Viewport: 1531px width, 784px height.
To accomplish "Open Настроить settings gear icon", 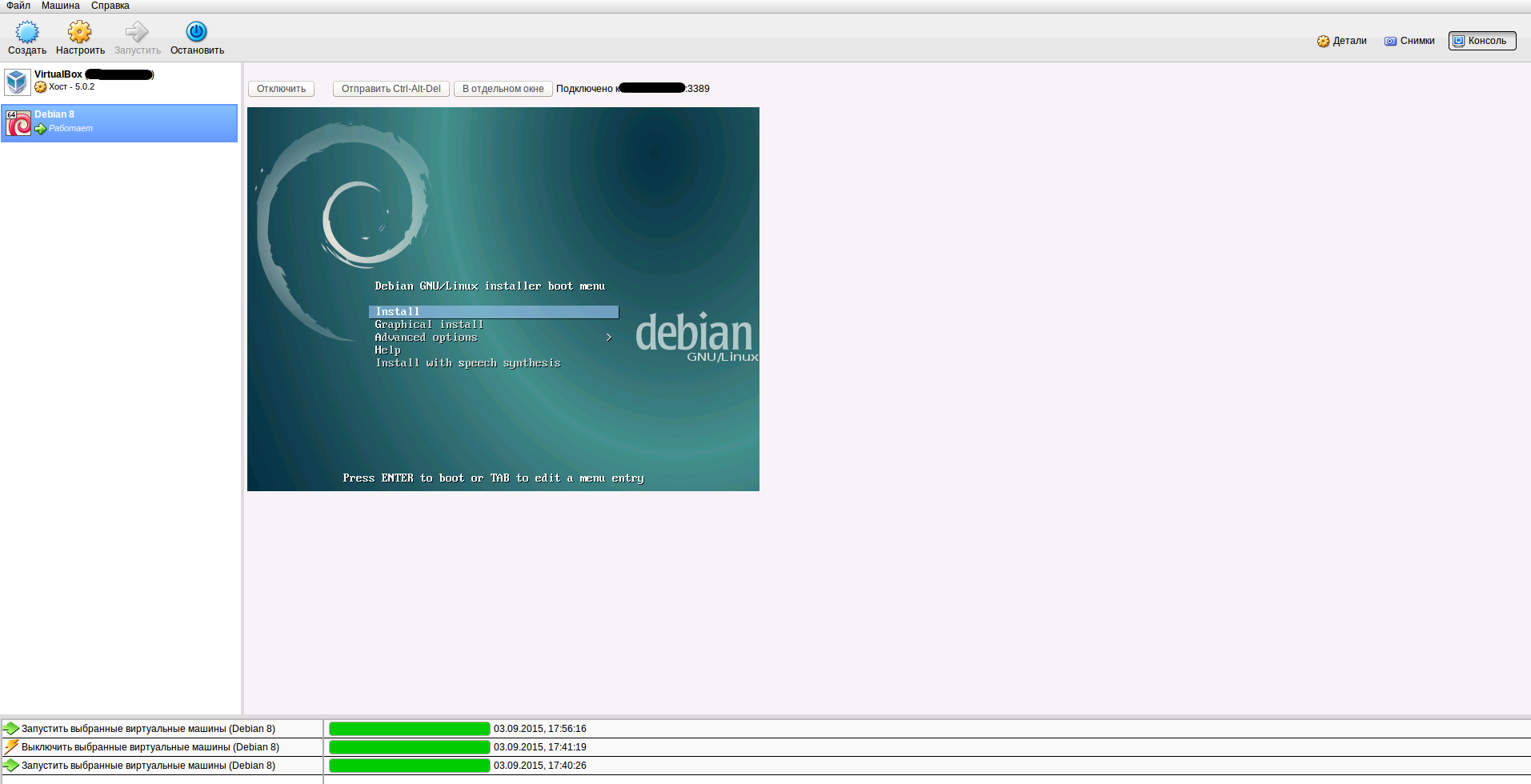I will [x=80, y=31].
